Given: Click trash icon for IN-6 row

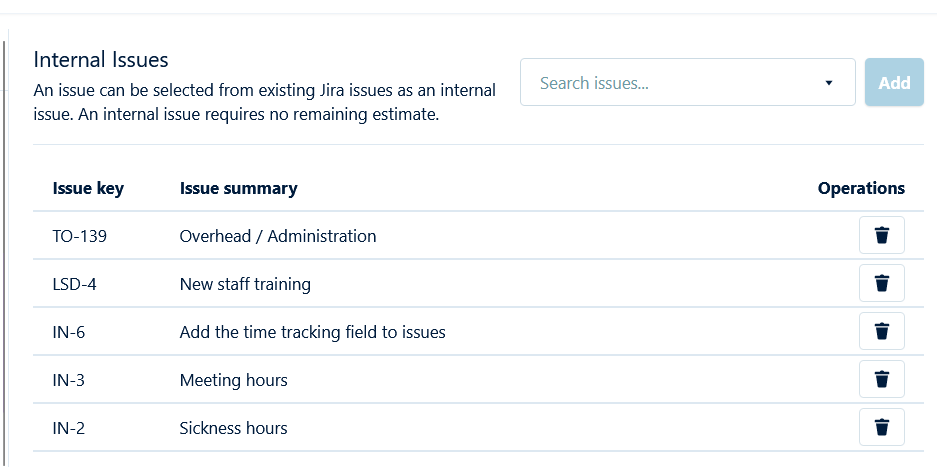Looking at the screenshot, I should tap(881, 332).
